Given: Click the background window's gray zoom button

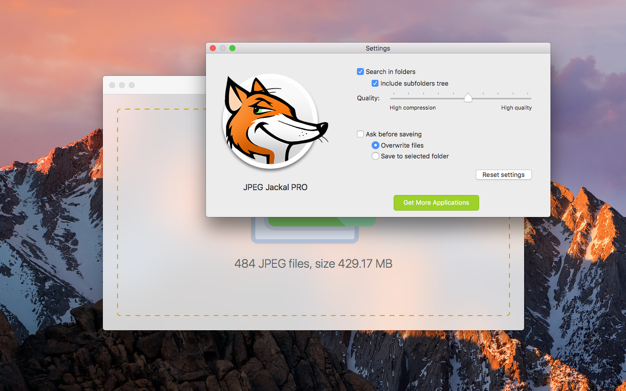Looking at the screenshot, I should click(x=132, y=85).
